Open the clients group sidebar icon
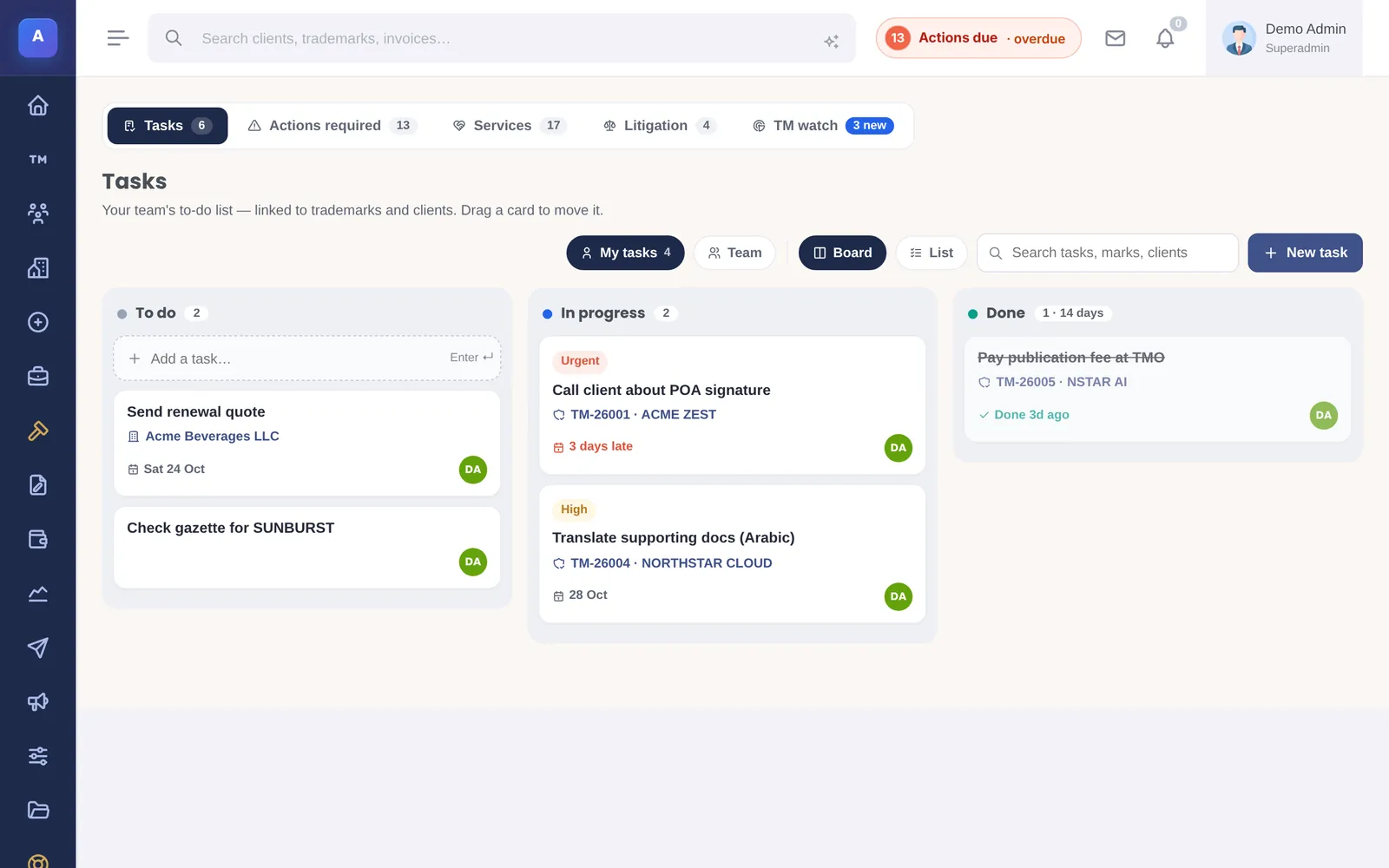 pos(37,214)
